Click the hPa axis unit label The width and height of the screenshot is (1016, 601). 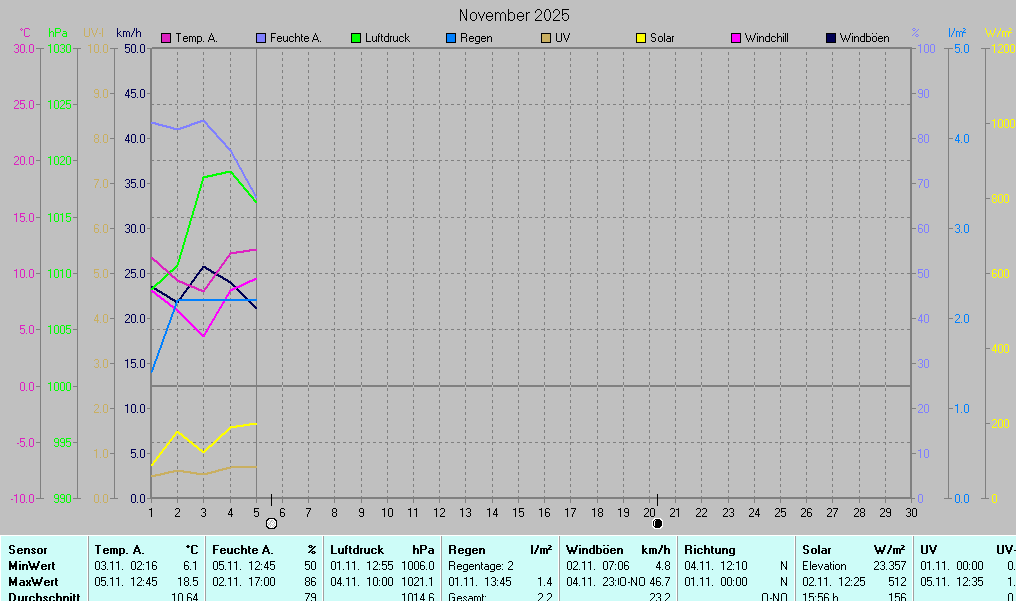[x=58, y=33]
